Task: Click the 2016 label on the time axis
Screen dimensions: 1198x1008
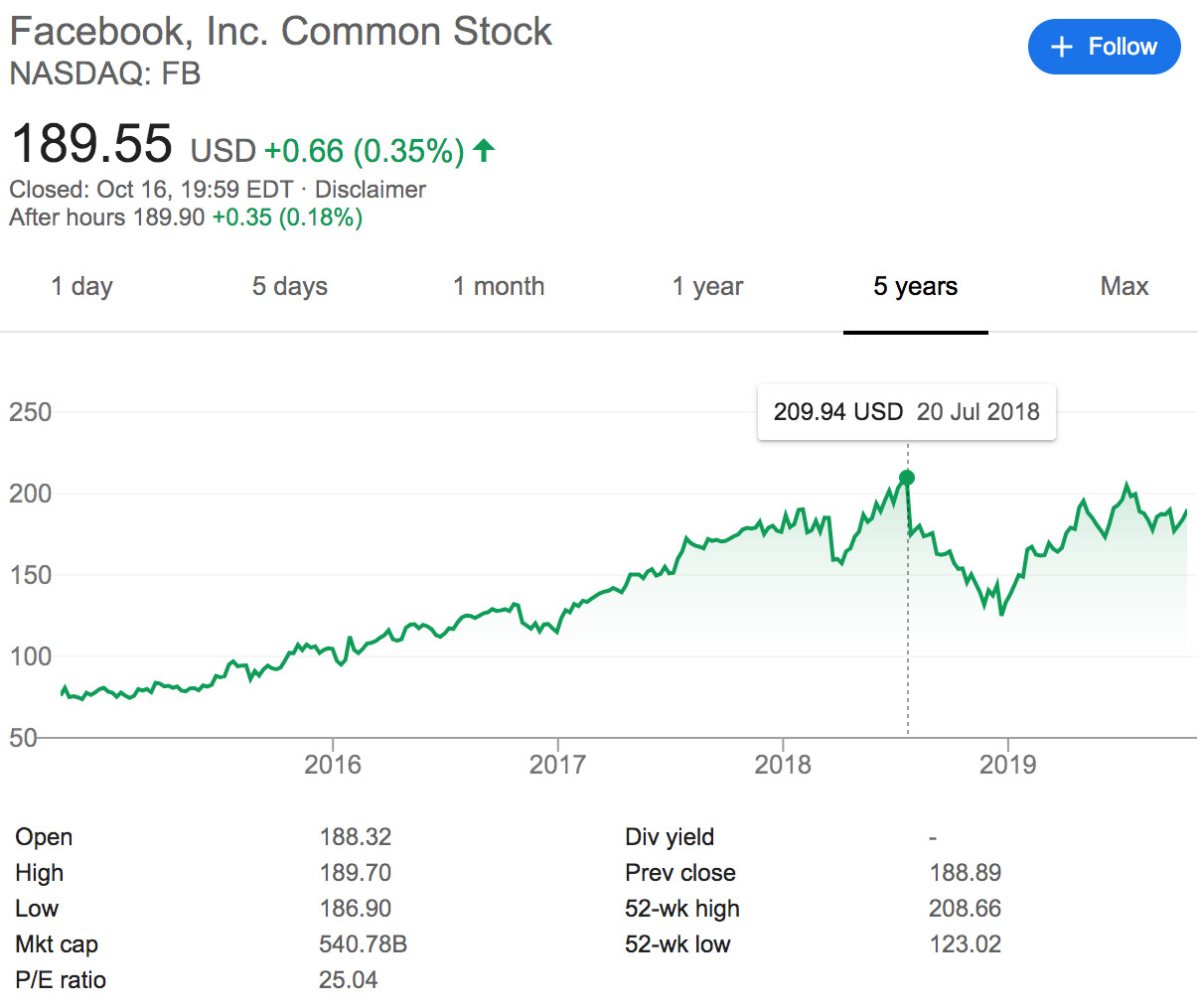Action: click(x=333, y=765)
